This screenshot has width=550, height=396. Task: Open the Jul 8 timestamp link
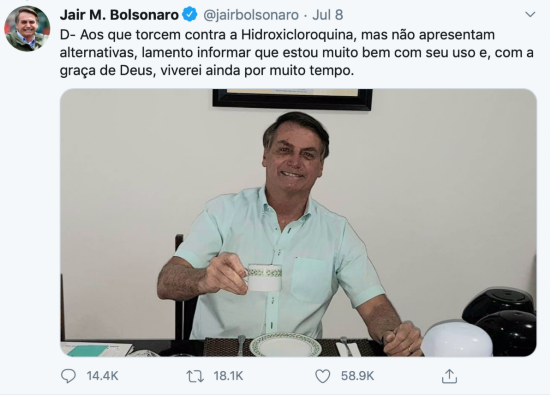pyautogui.click(x=328, y=15)
